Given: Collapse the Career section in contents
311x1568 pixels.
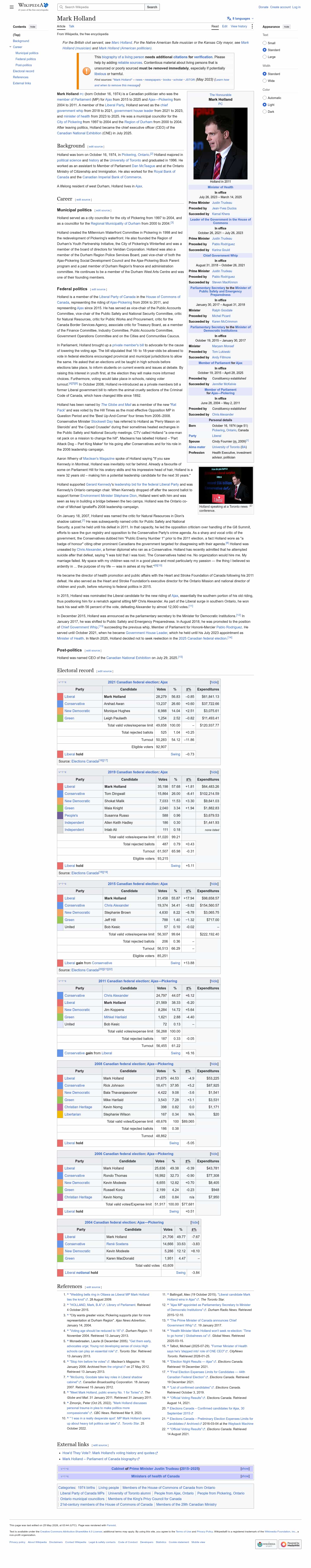Looking at the screenshot, I should (x=10, y=47).
